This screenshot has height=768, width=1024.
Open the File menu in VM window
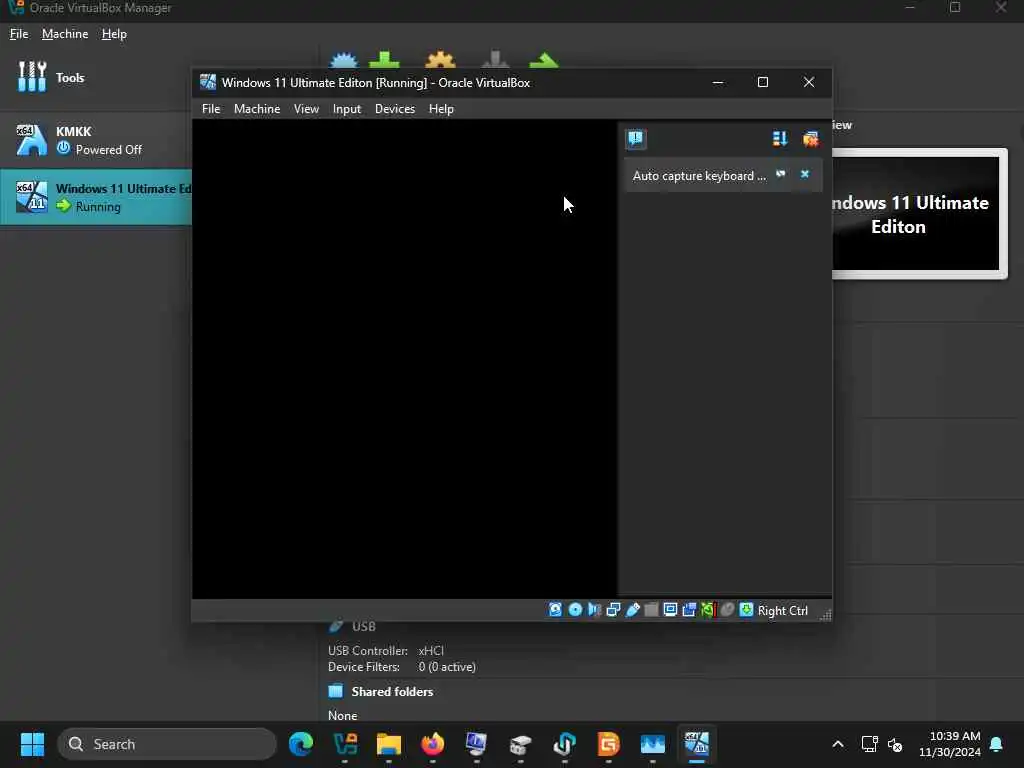point(211,109)
